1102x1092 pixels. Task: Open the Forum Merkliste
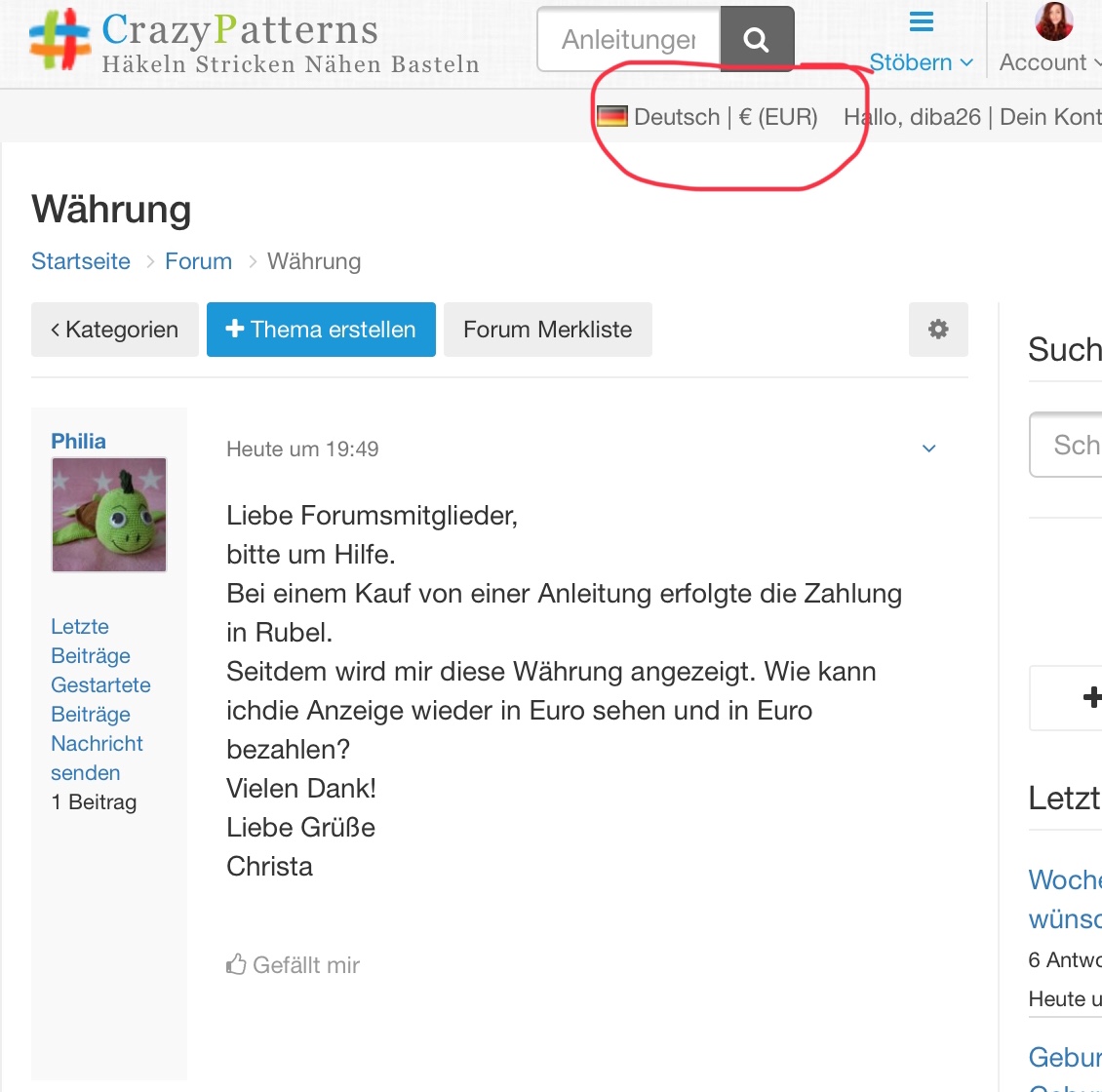[x=547, y=330]
